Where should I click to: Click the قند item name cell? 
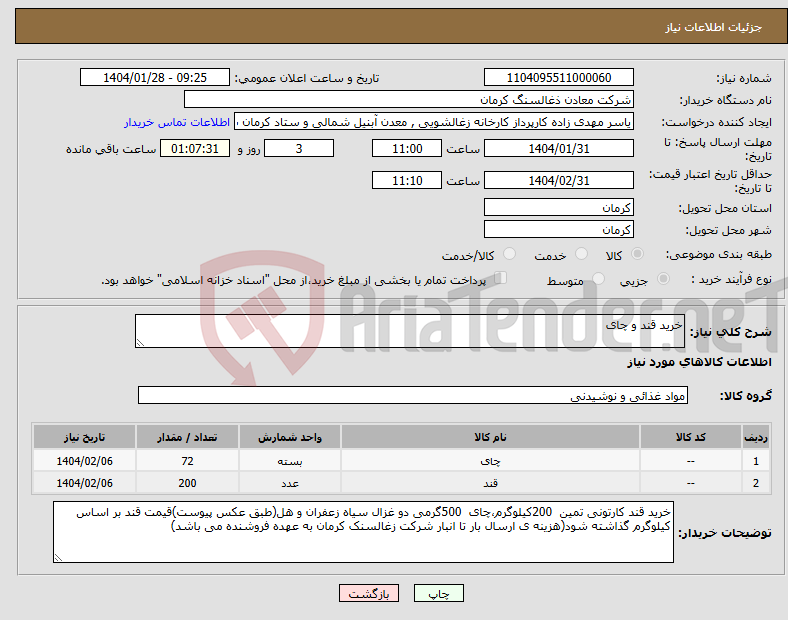[x=490, y=483]
